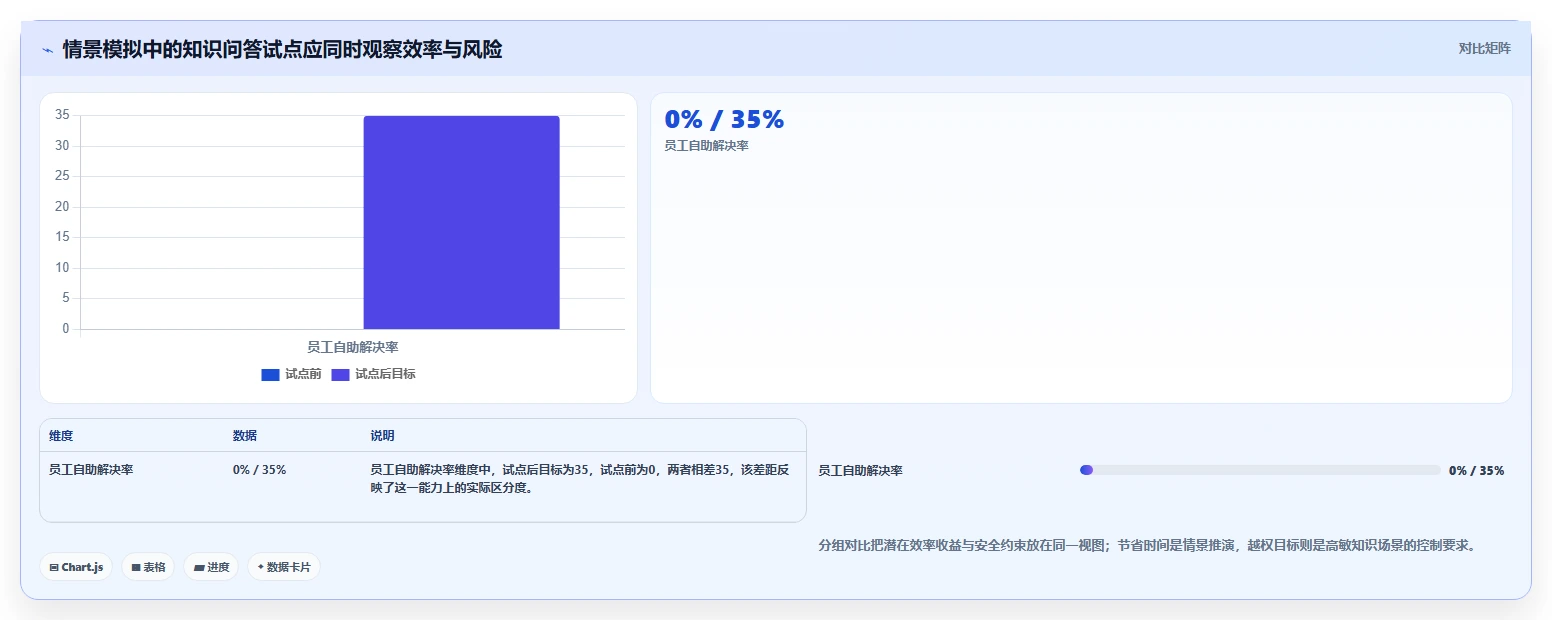The width and height of the screenshot is (1552, 620).
Task: Click the lightning icon beside the title
Action: point(48,50)
